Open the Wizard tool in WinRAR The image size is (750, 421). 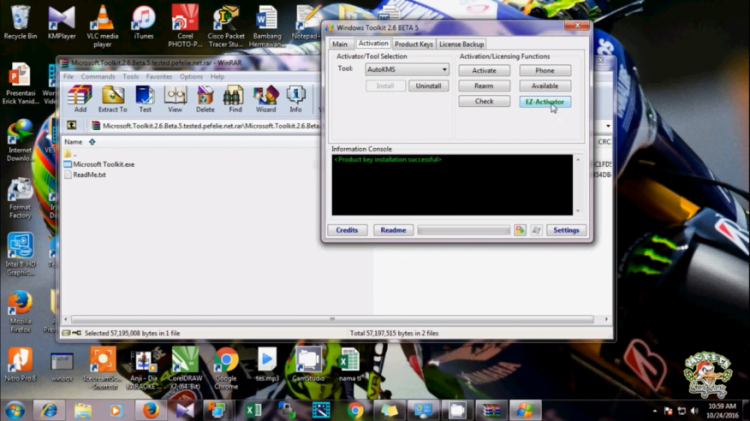(x=266, y=99)
